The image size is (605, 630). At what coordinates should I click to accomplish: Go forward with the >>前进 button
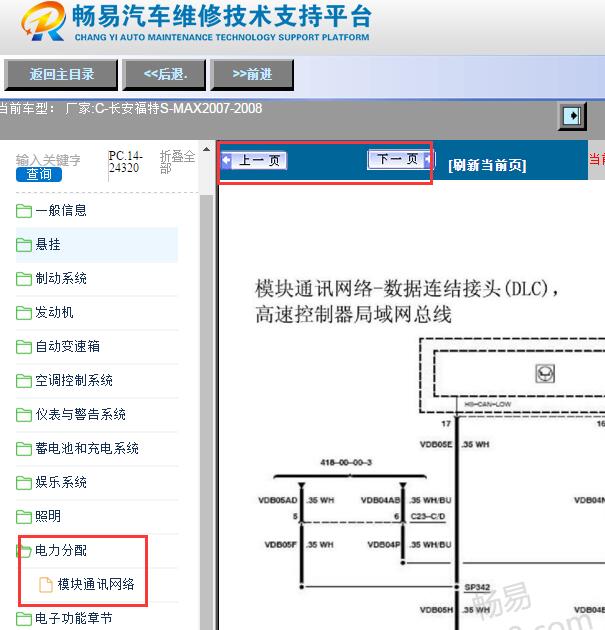point(252,75)
